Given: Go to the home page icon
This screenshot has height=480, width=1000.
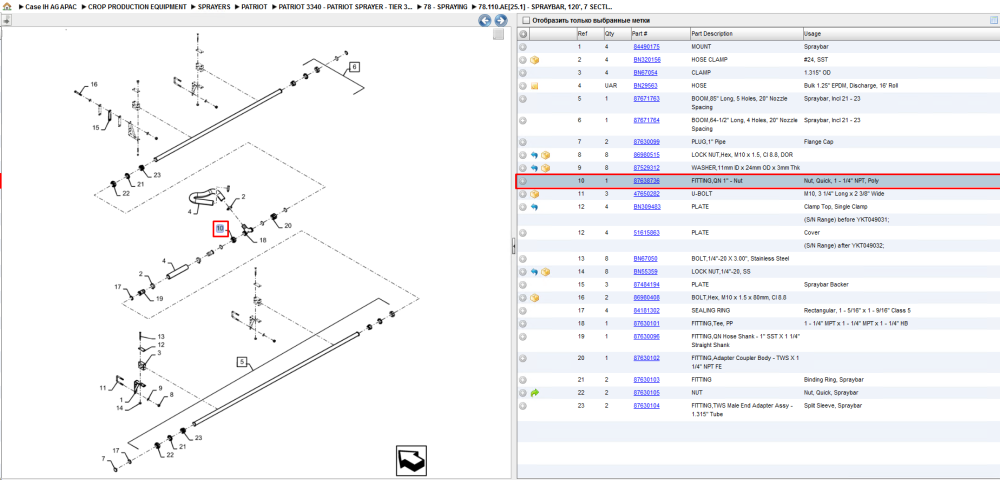Looking at the screenshot, I should tap(6, 6).
